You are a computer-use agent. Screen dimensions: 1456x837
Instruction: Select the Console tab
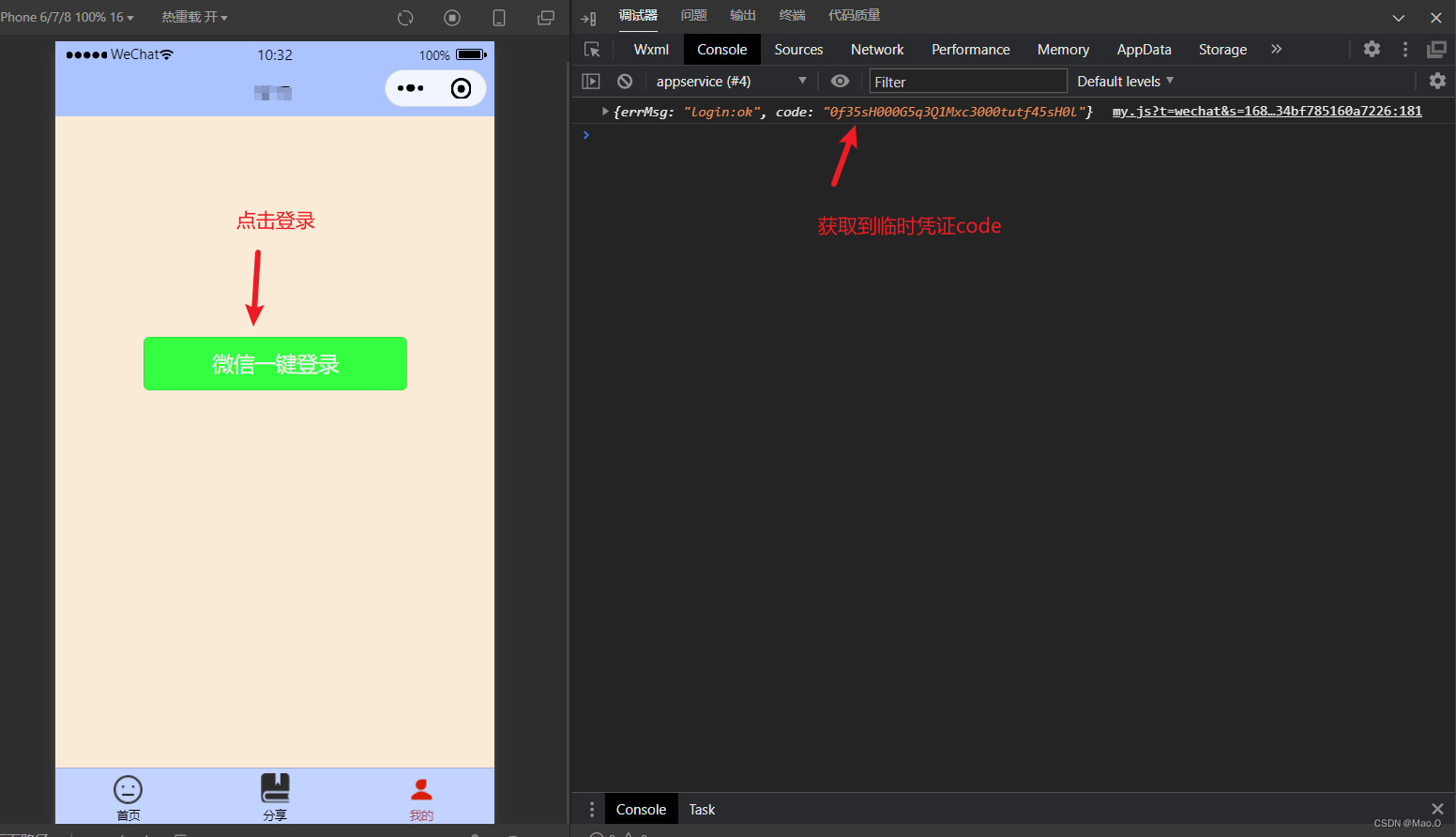tap(721, 50)
